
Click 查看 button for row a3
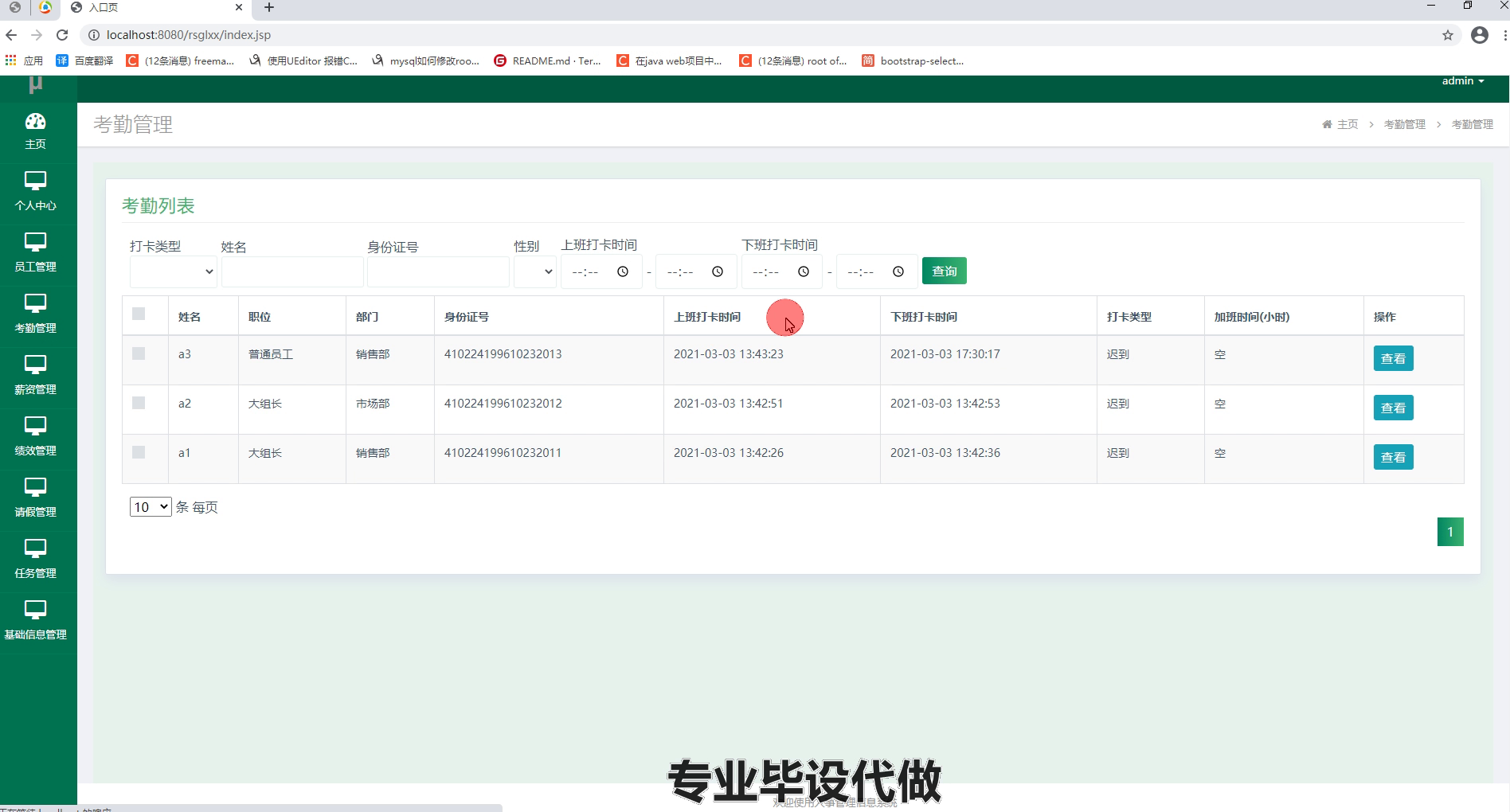pos(1393,358)
